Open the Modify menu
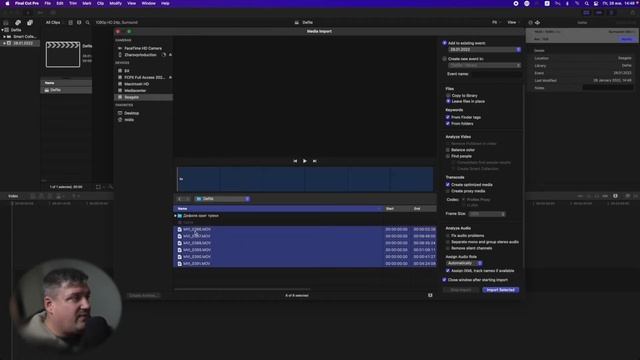 point(116,3)
